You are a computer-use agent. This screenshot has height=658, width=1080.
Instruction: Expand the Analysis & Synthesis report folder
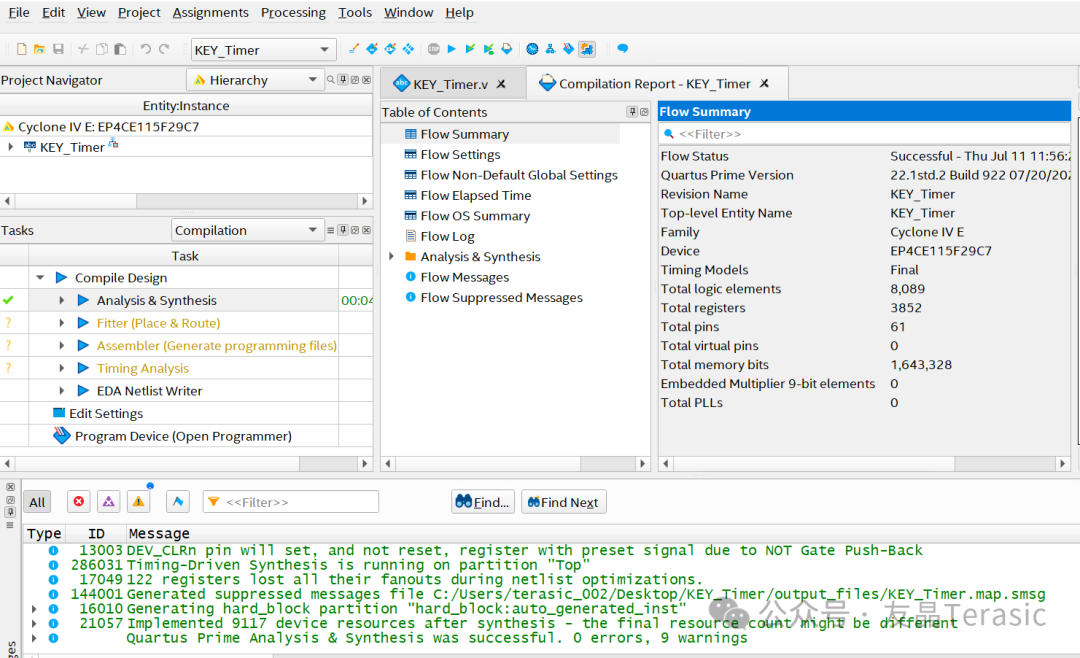(391, 256)
